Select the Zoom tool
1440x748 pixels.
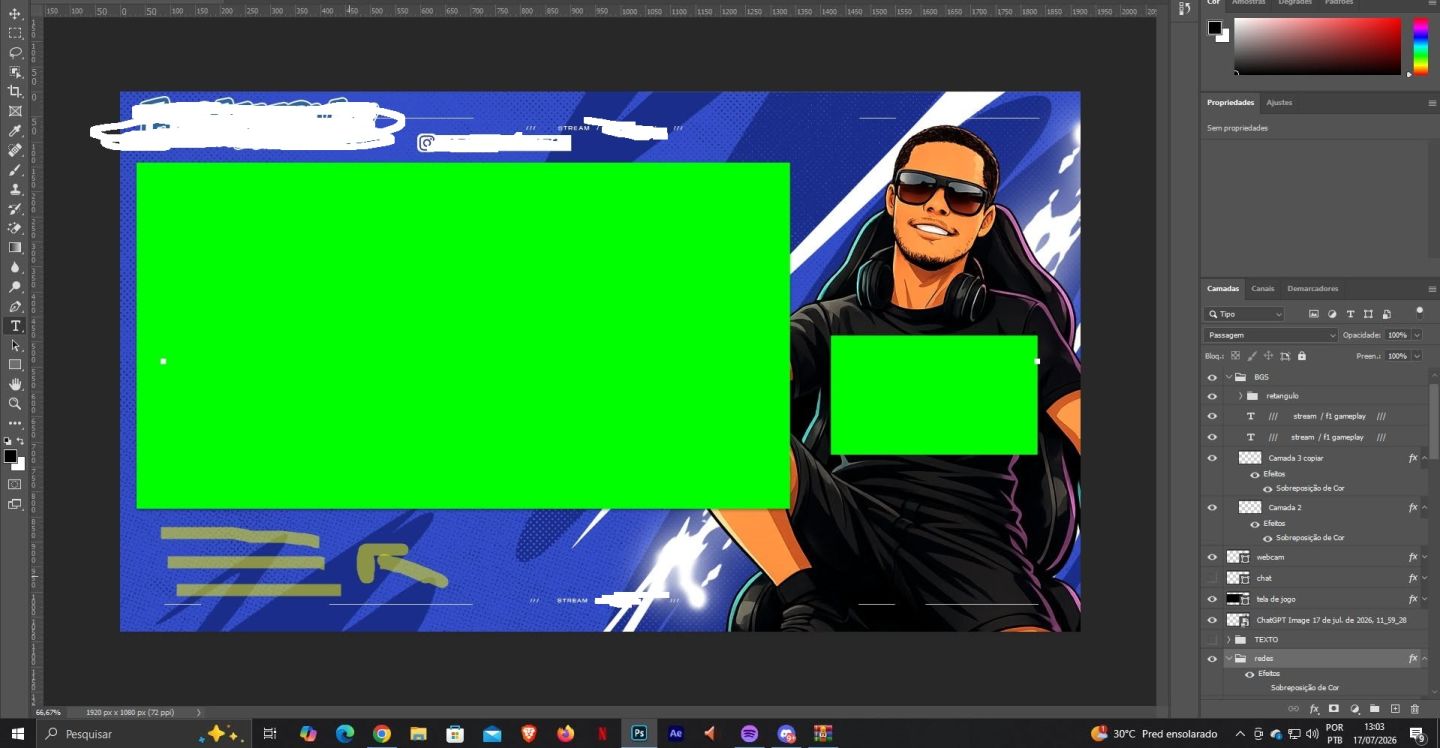pos(15,404)
